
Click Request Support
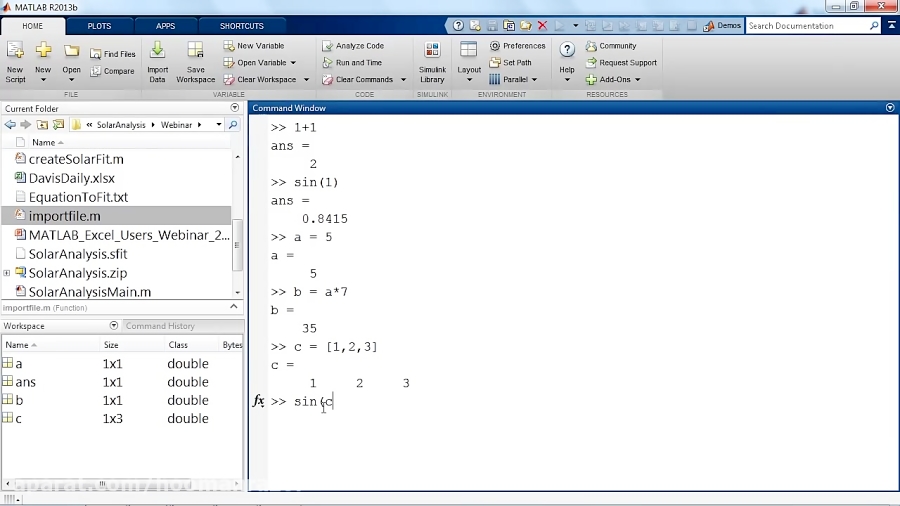point(621,63)
